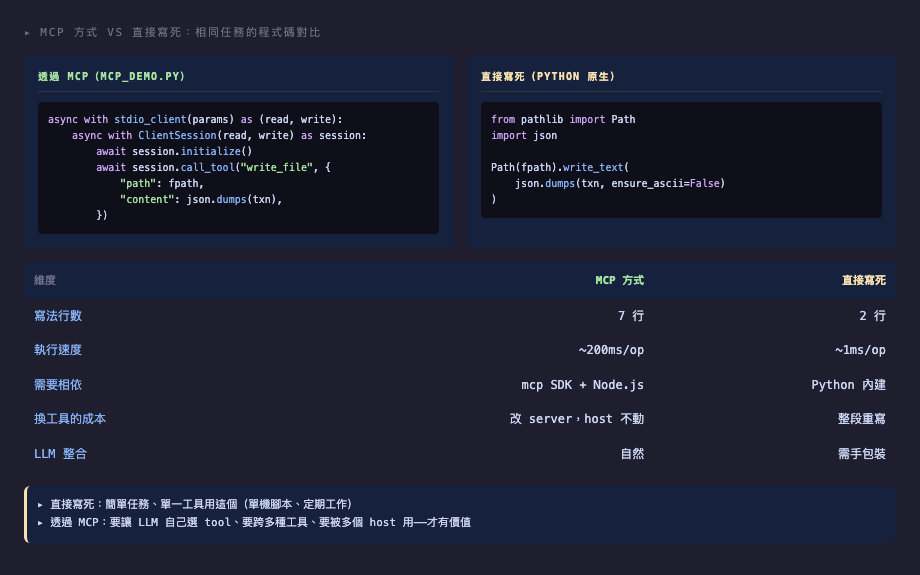Click the bullet triangle before '直接寫死:簡單任務'
The image size is (920, 575).
pos(40,505)
